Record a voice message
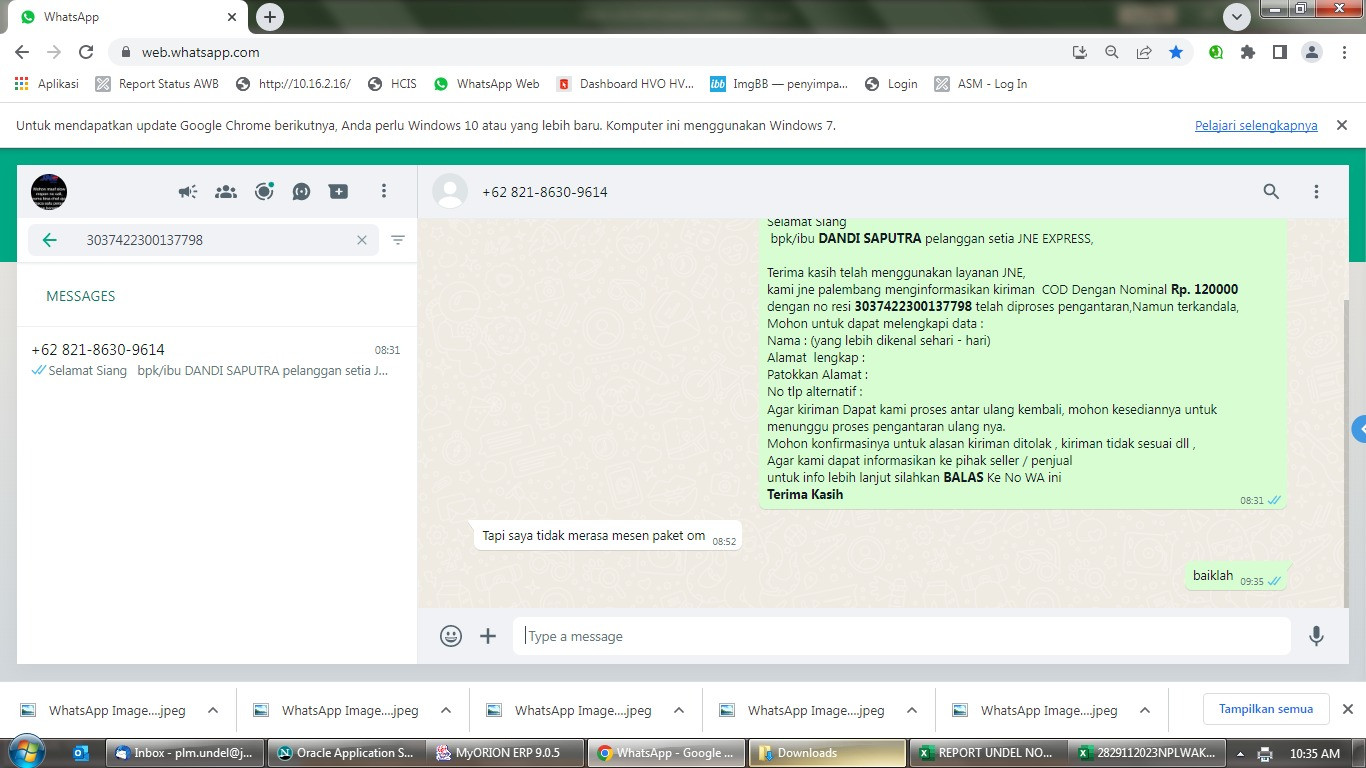The image size is (1366, 768). pos(1317,636)
